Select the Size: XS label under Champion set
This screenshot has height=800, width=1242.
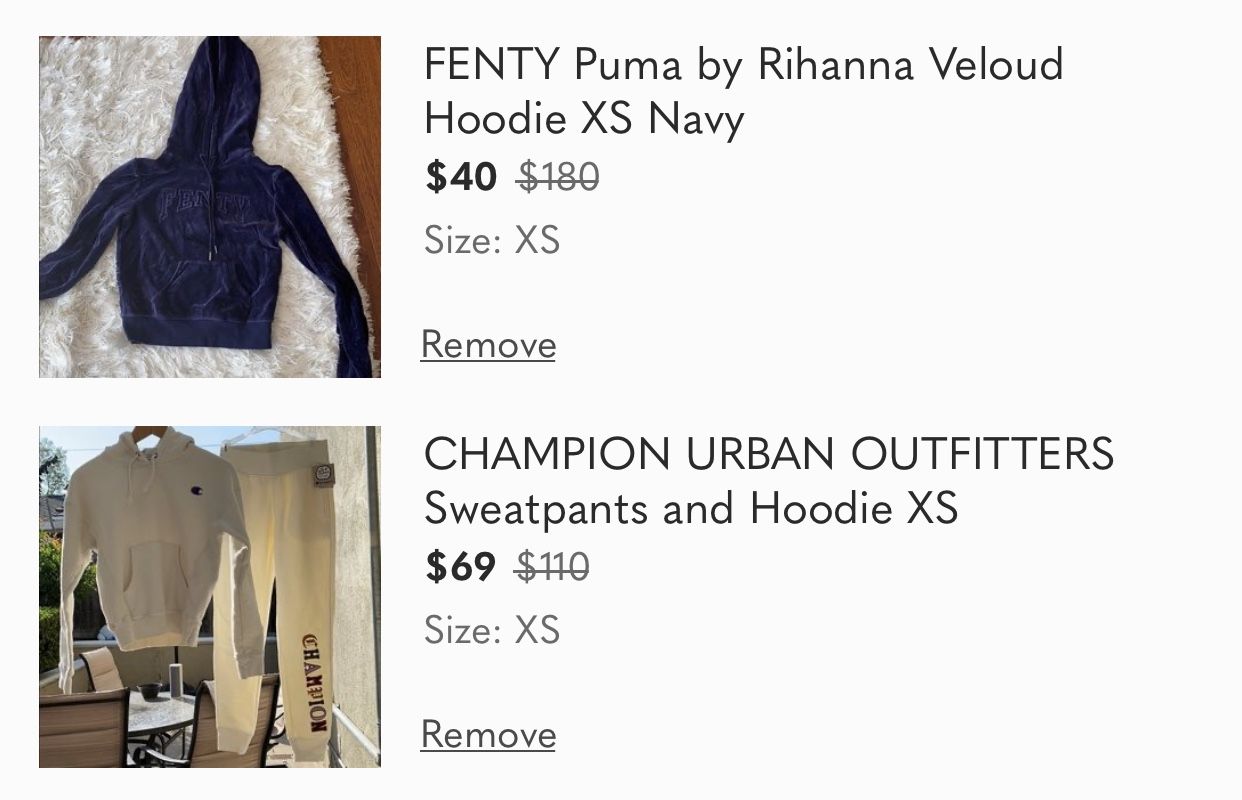492,630
